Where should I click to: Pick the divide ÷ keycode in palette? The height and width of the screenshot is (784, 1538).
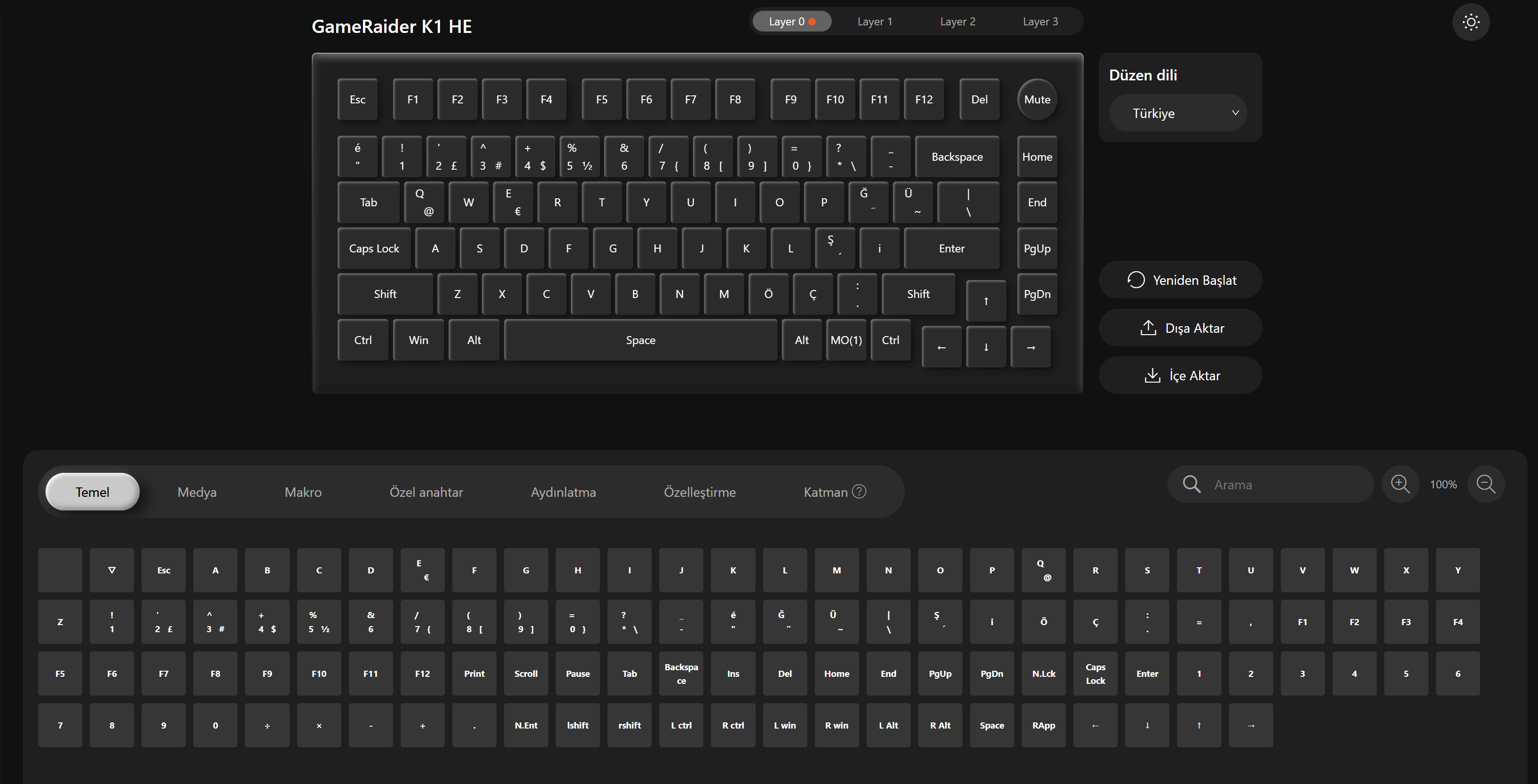click(267, 726)
